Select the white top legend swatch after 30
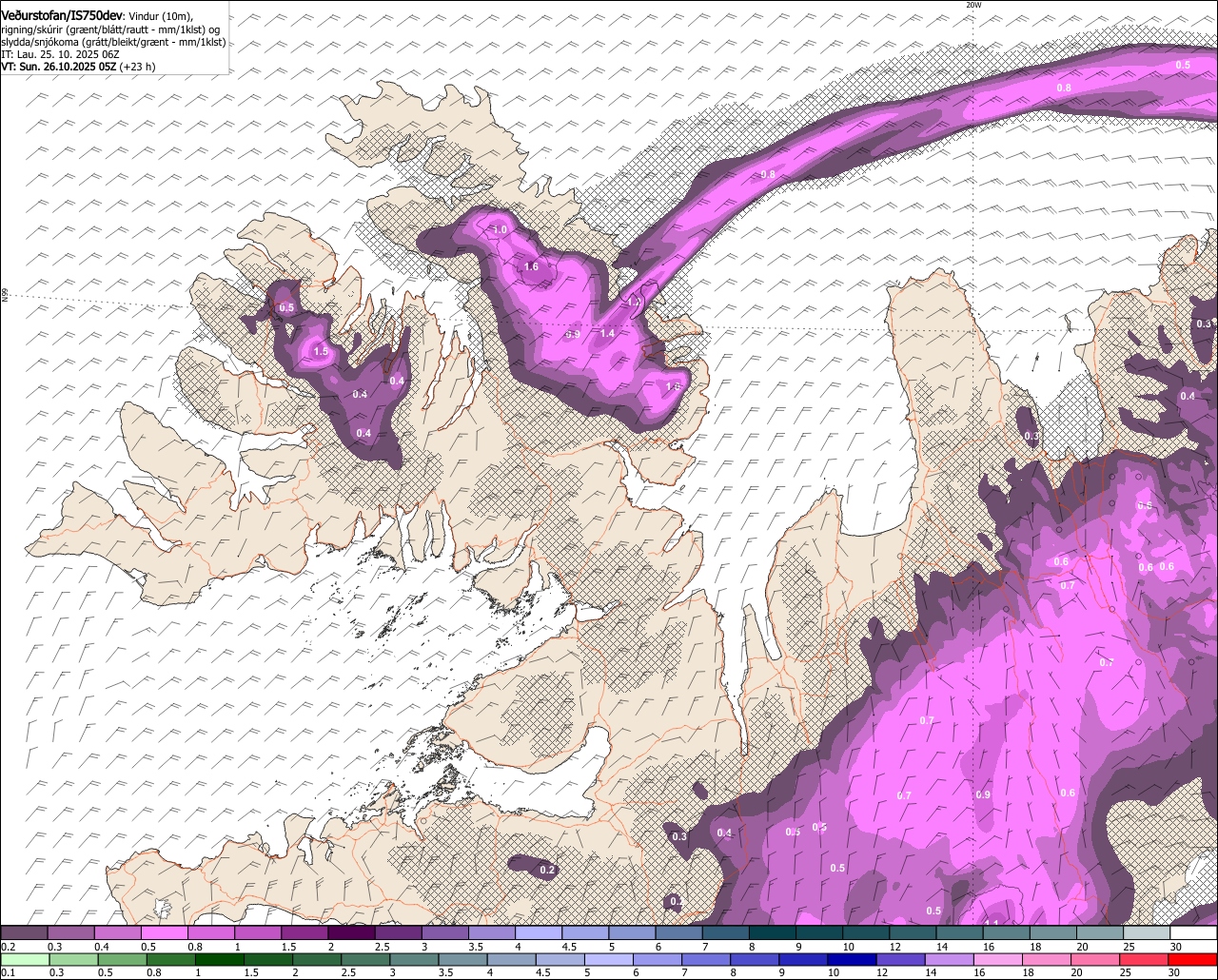The image size is (1218, 980). [x=1194, y=933]
